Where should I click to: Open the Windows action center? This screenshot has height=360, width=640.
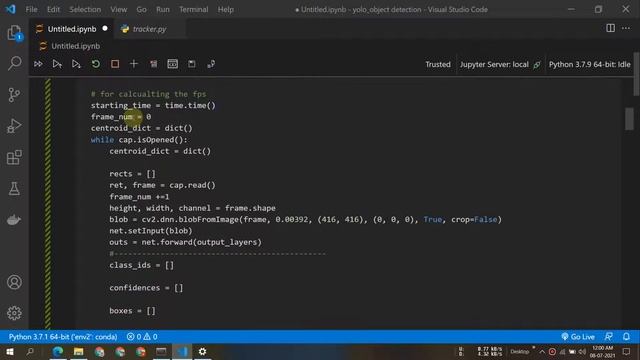627,351
